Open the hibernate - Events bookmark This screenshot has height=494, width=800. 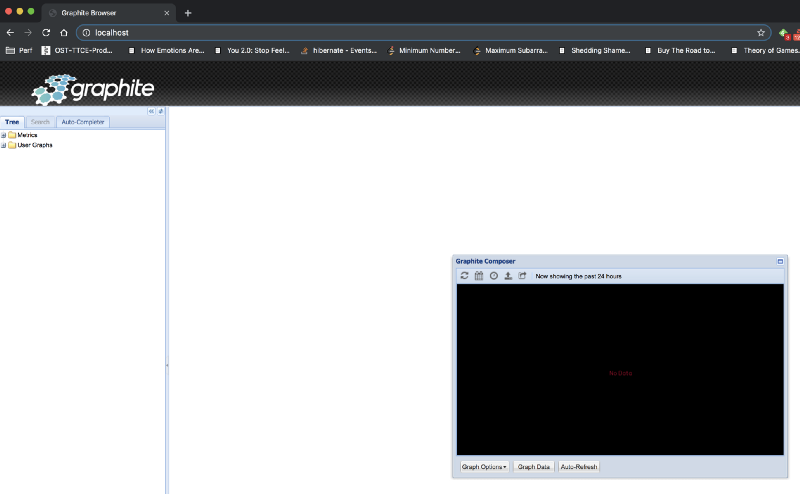point(339,51)
